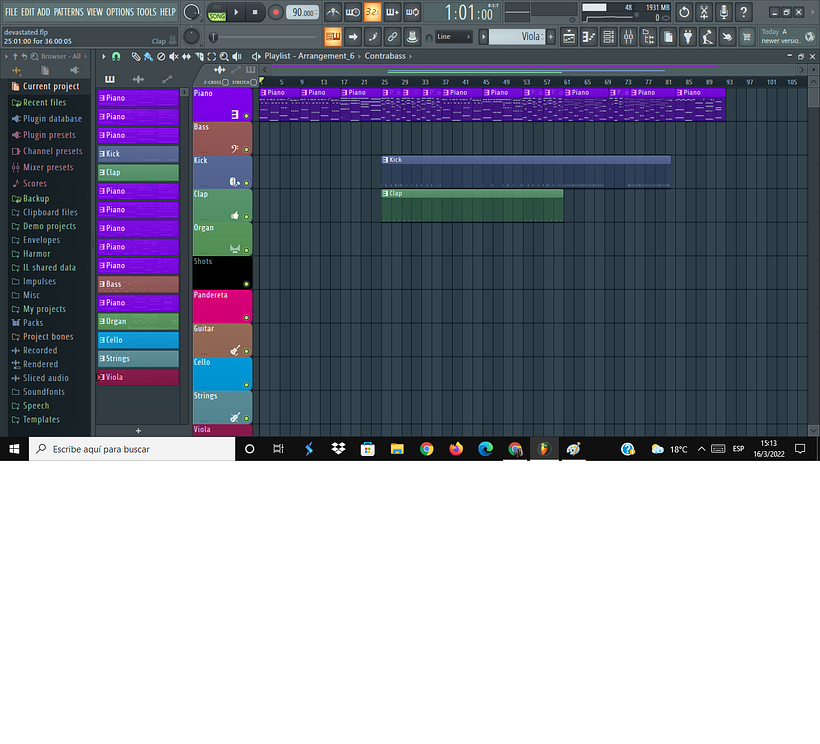The image size is (820, 744).
Task: Click the microphone recording icon
Action: click(724, 12)
